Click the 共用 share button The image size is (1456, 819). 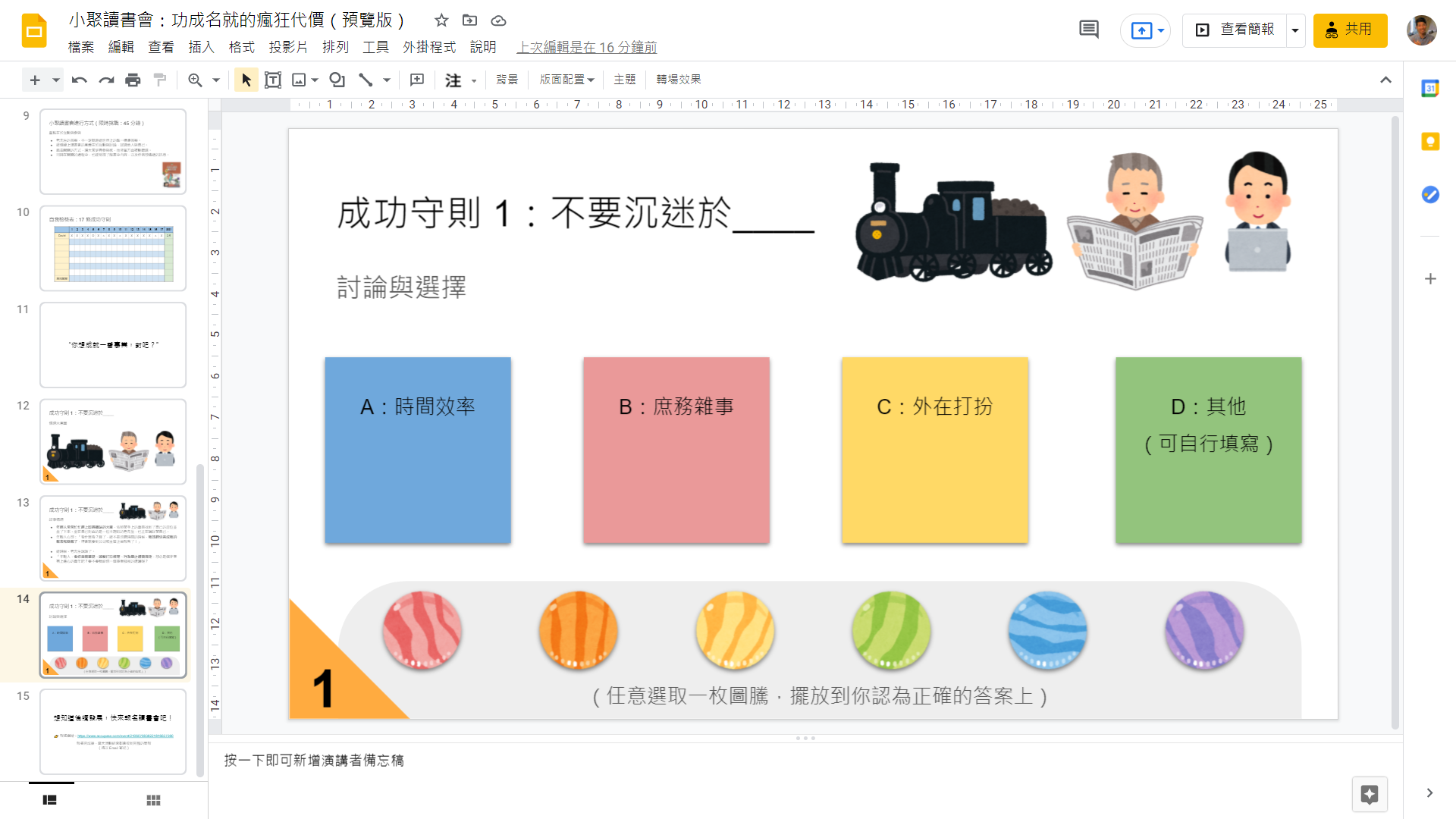(1350, 30)
